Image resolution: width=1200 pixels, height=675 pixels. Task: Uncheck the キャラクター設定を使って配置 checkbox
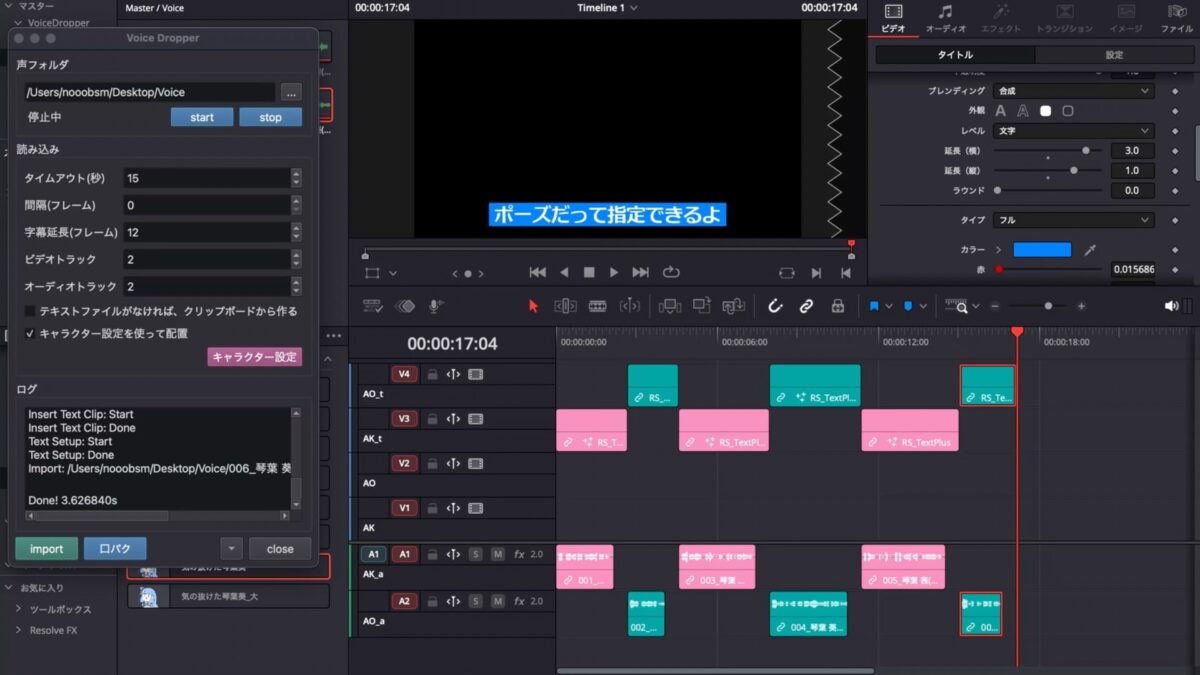[31, 333]
